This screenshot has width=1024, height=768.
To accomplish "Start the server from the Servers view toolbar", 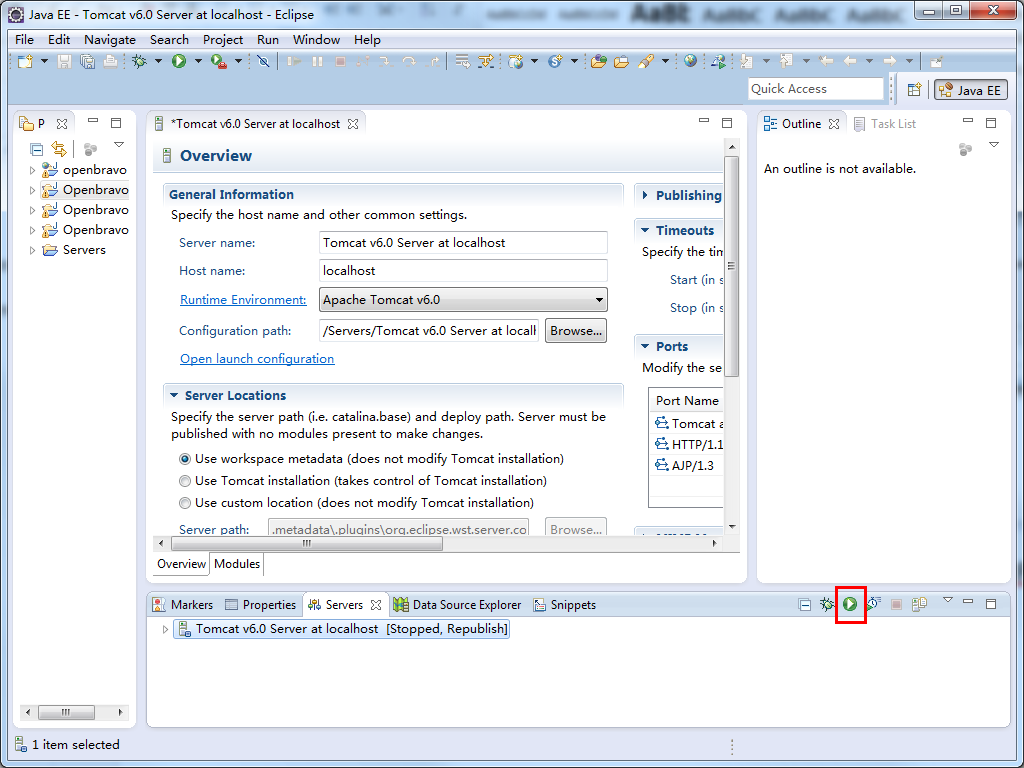I will point(850,604).
